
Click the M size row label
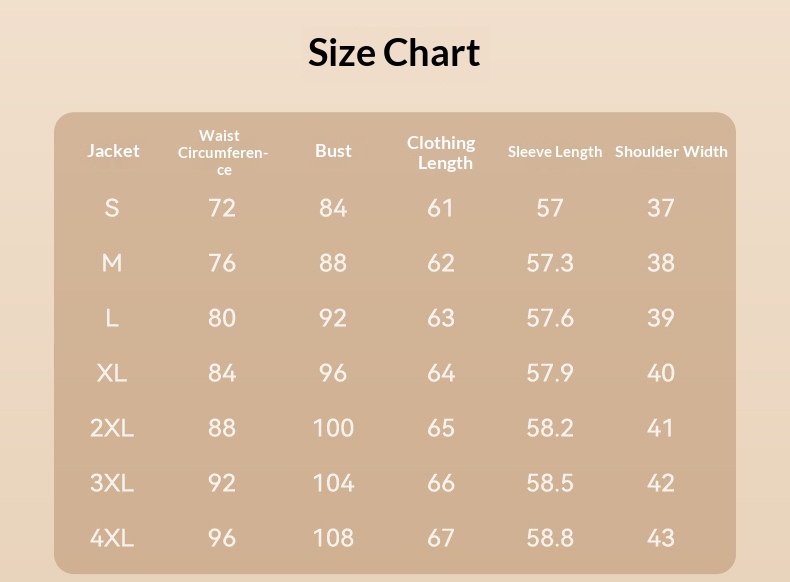pos(112,263)
